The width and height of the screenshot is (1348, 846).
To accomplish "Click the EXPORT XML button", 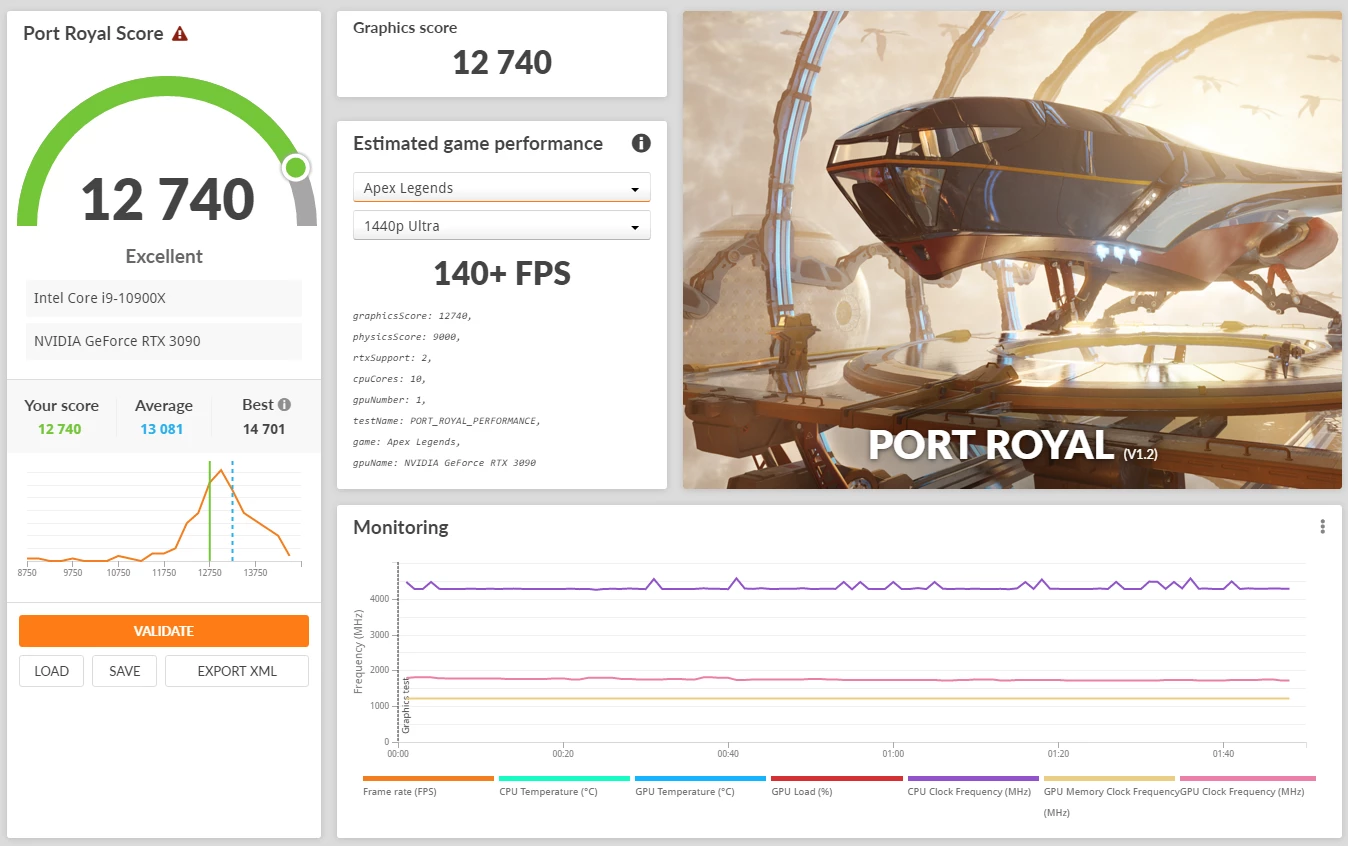I will [237, 671].
